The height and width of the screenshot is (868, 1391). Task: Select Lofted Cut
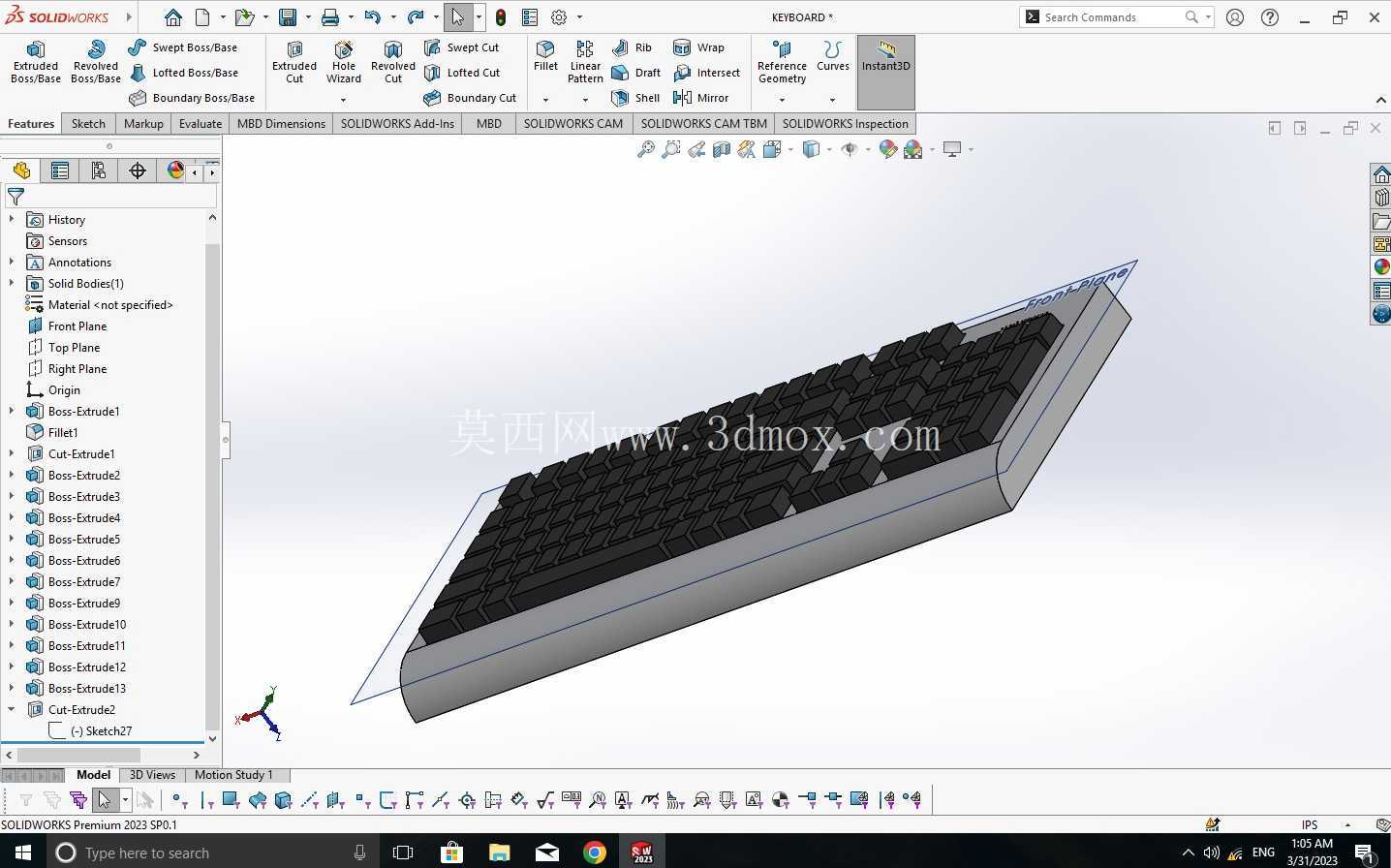pos(462,73)
